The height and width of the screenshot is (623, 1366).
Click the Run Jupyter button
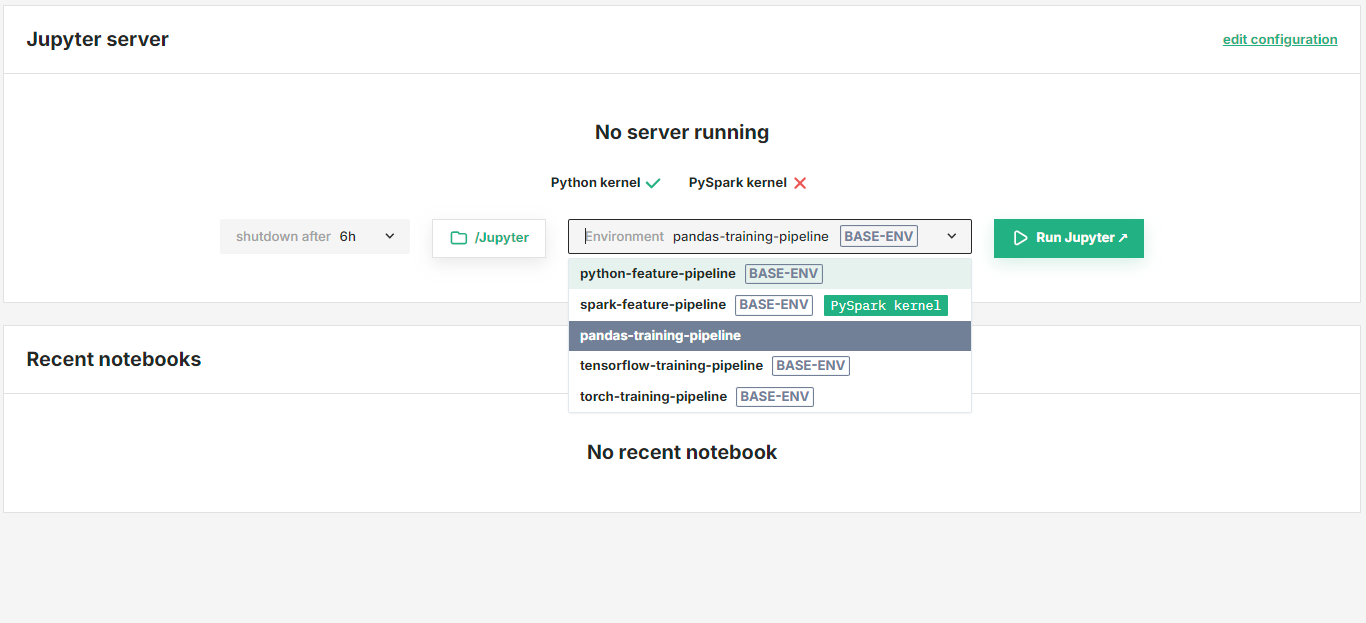[x=1068, y=238]
